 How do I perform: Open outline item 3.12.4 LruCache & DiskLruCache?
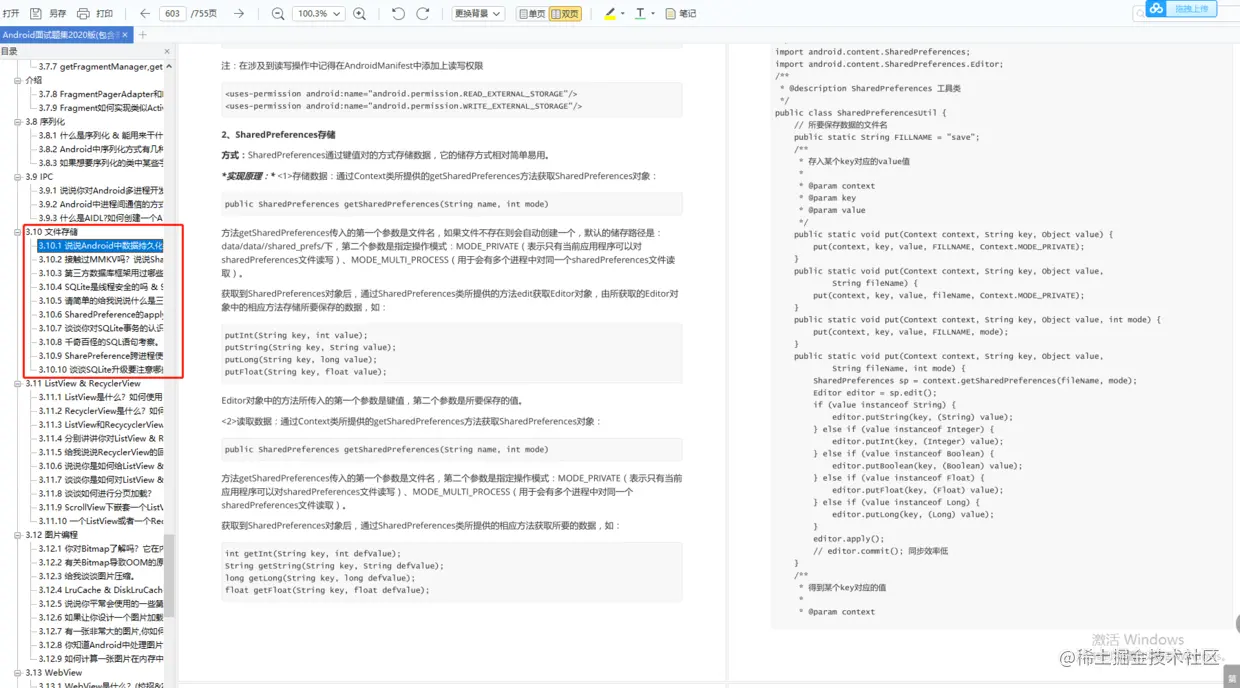click(x=100, y=590)
